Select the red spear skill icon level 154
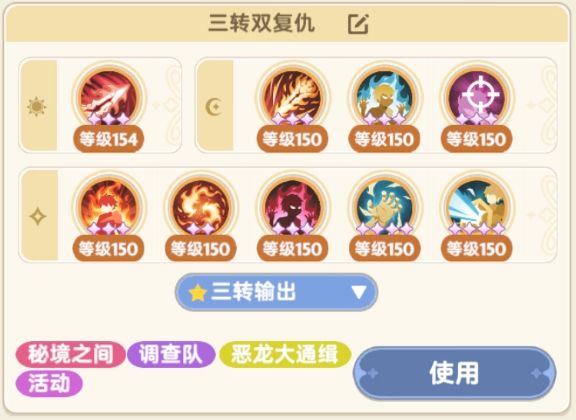Screen dimensions: 576x420 [x=109, y=98]
